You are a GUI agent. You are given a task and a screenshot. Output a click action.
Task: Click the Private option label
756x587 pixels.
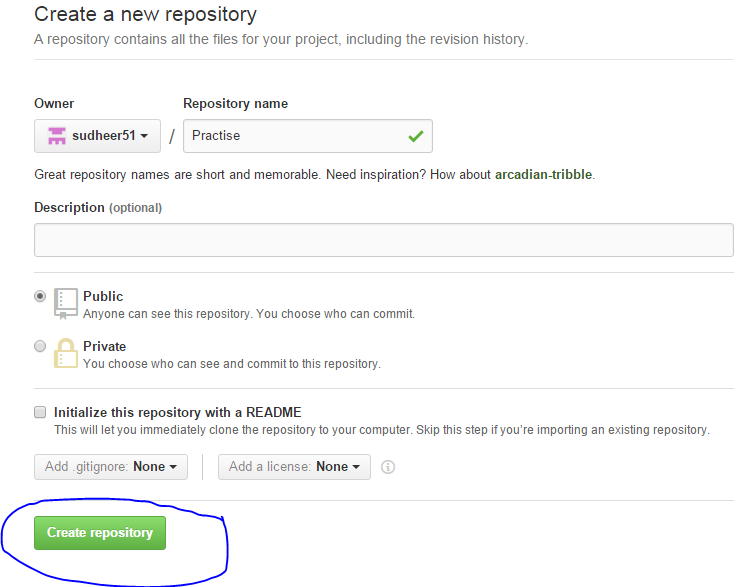click(x=105, y=346)
